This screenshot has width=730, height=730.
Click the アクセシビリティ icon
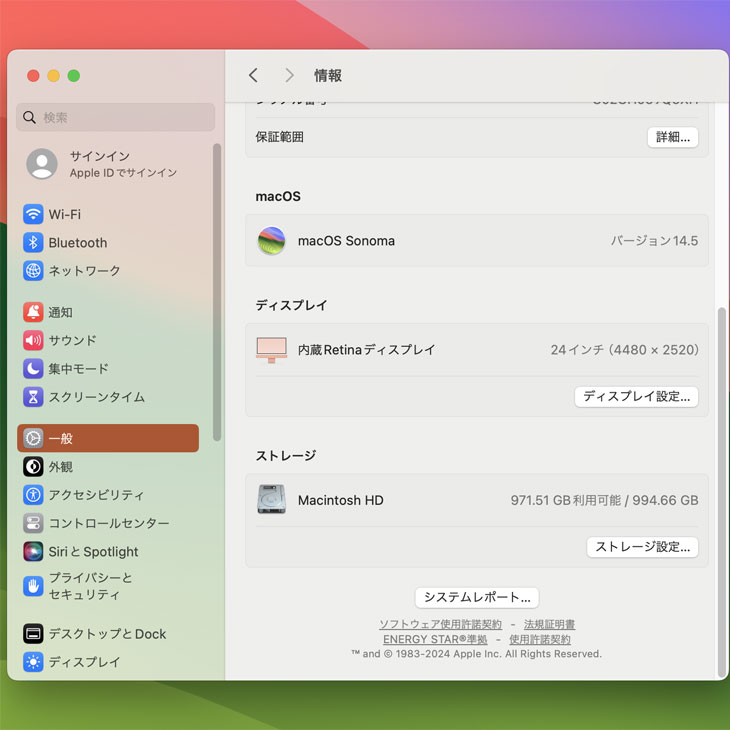[33, 494]
